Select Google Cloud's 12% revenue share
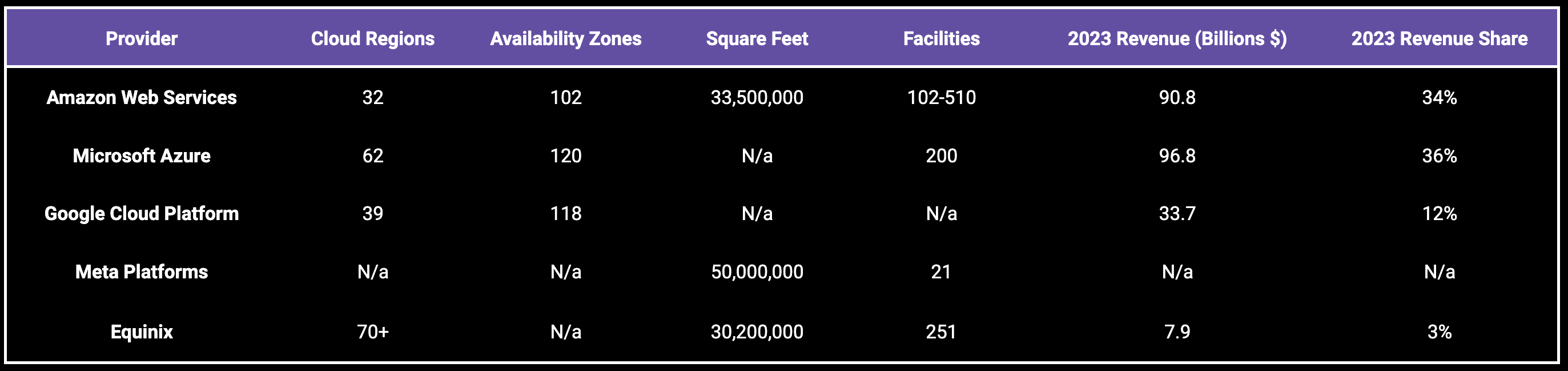 point(1439,213)
